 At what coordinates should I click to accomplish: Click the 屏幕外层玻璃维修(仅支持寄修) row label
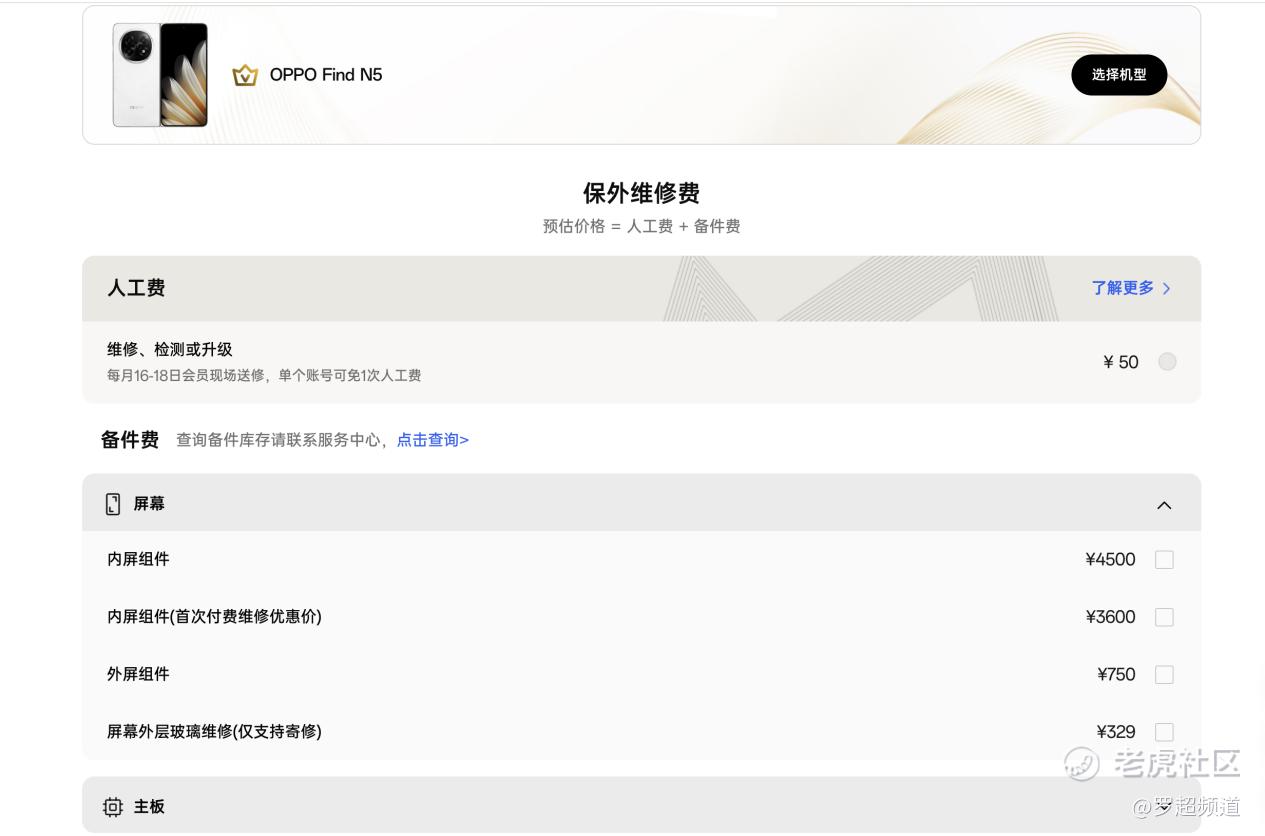click(x=214, y=732)
